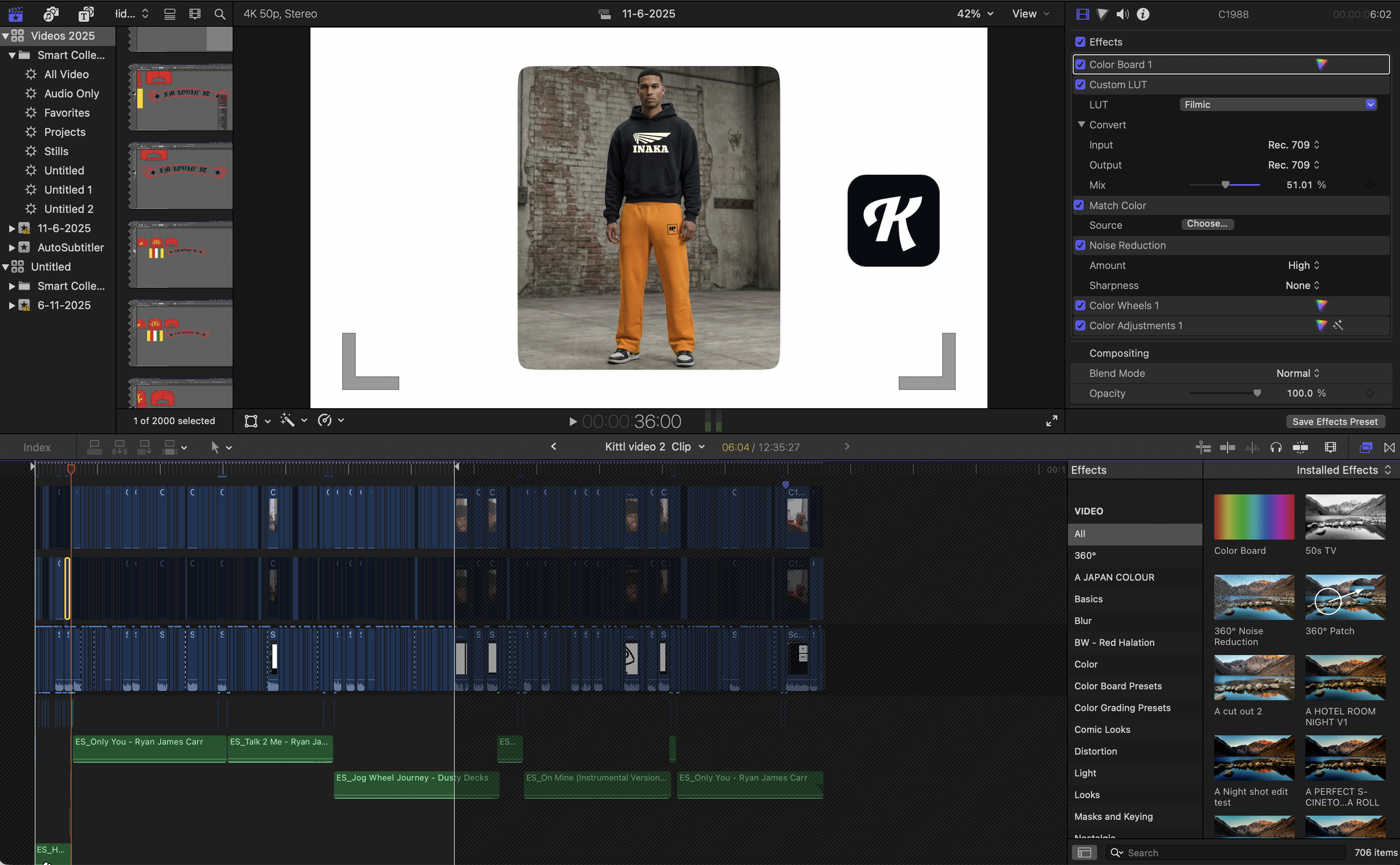Image resolution: width=1400 pixels, height=865 pixels.
Task: Click the magic wand on Color Adjustments 1
Action: pos(1337,325)
